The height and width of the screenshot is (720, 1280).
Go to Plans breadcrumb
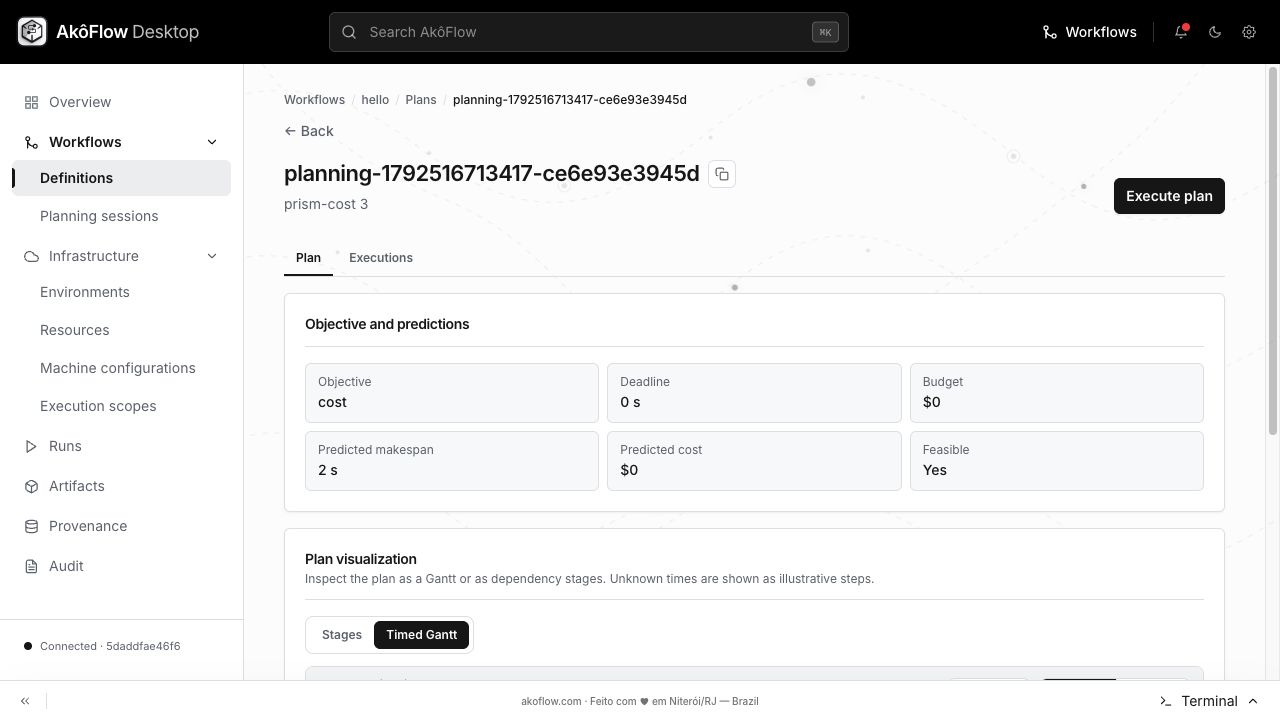pyautogui.click(x=421, y=100)
